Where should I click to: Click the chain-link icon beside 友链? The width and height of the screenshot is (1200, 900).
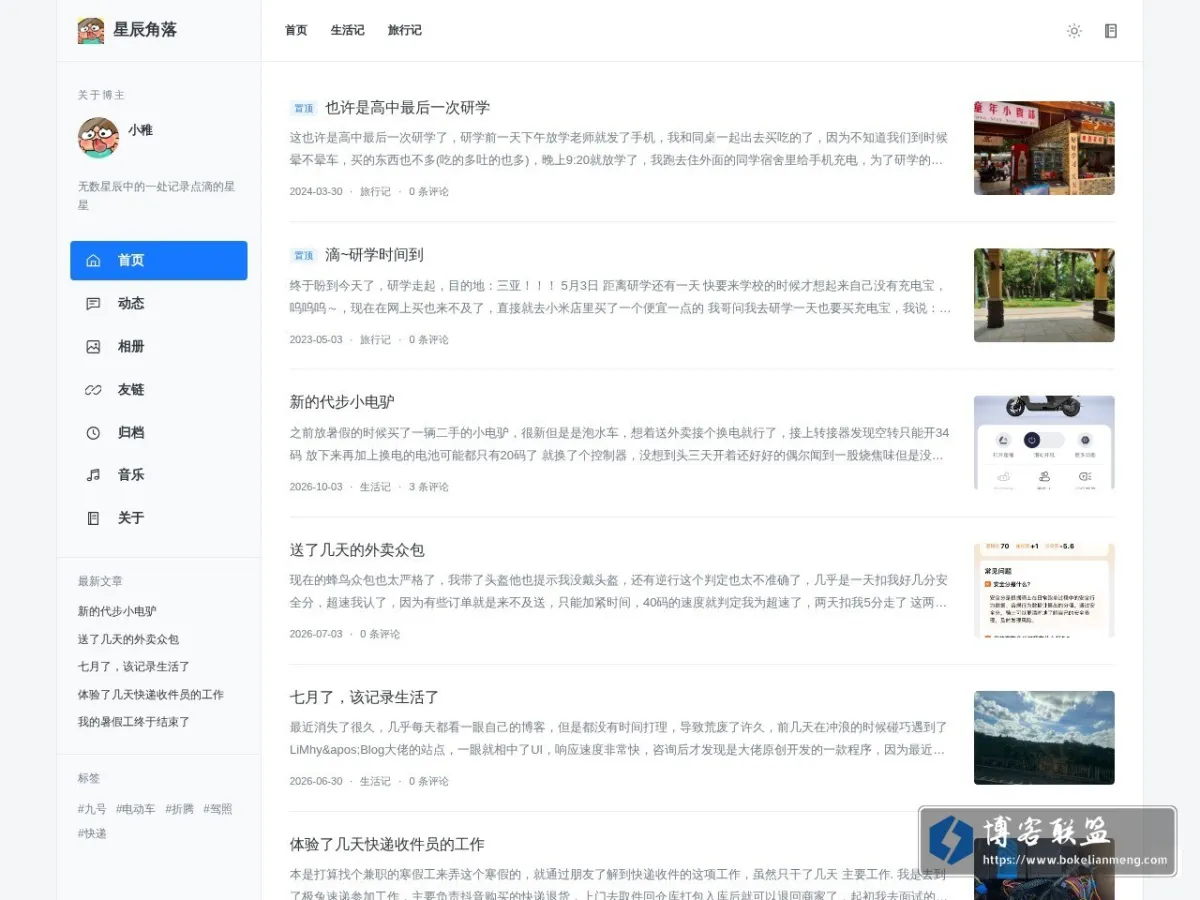click(93, 390)
